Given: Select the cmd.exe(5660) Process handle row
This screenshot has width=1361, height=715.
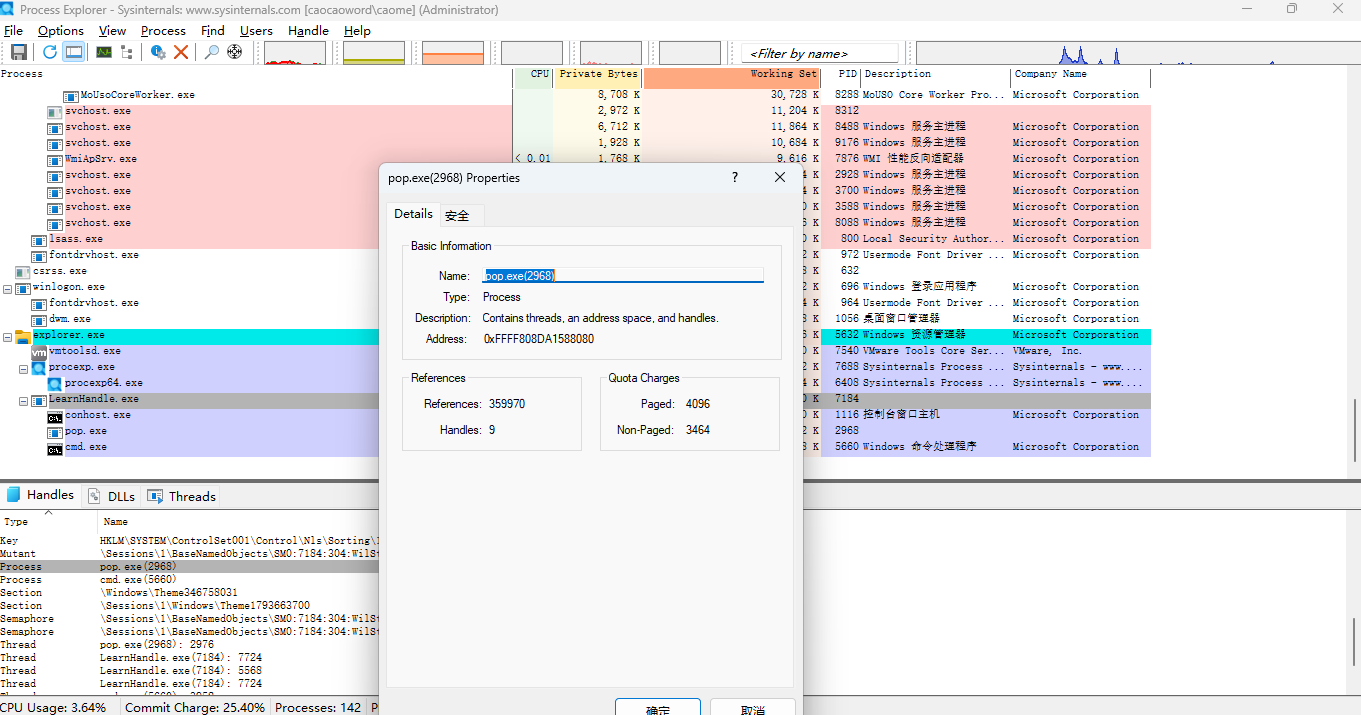Looking at the screenshot, I should (189, 579).
